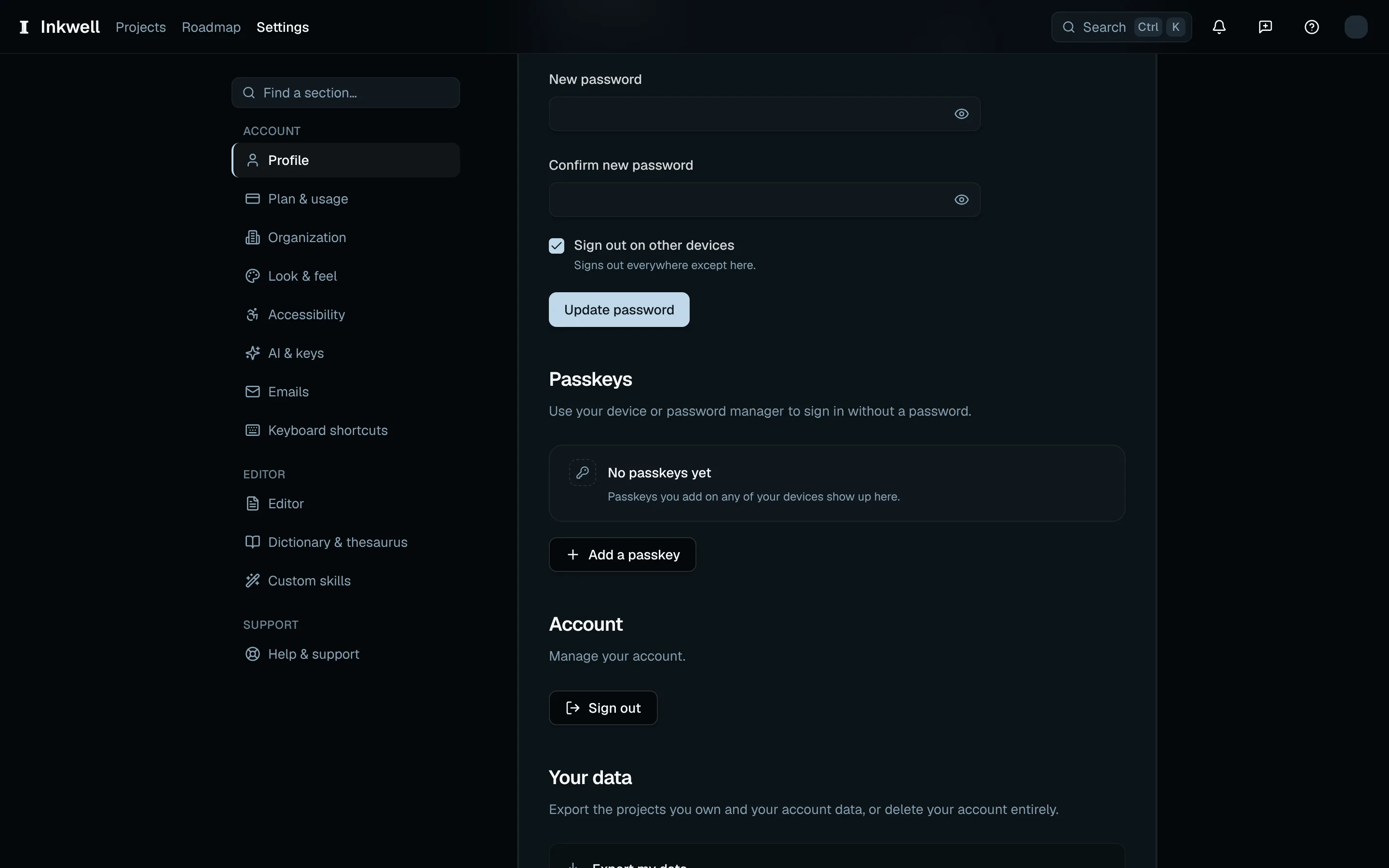Viewport: 1389px width, 868px height.
Task: Click the Accessibility wheelchair icon
Action: point(253,314)
